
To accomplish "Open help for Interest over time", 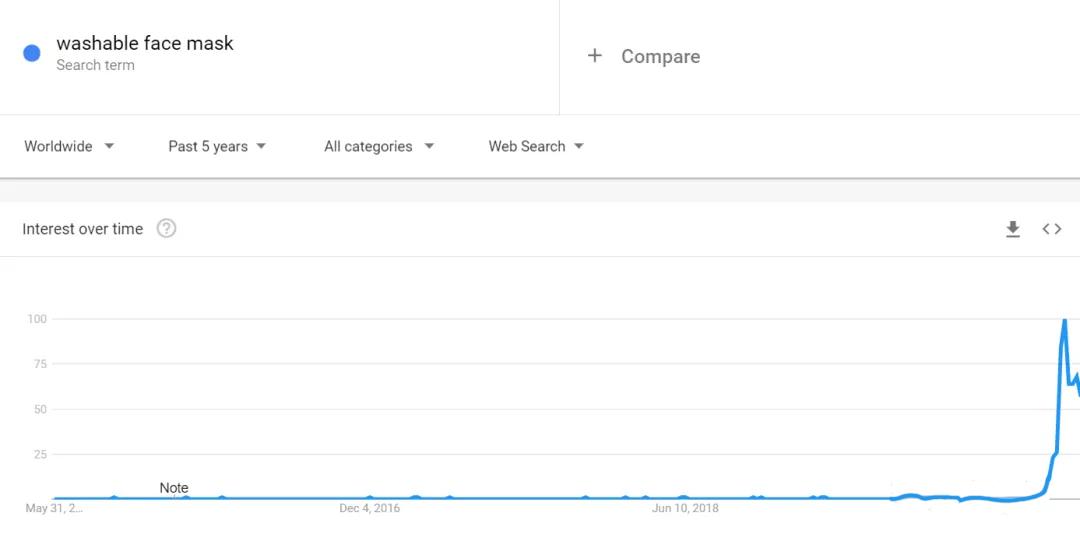I will coord(167,229).
